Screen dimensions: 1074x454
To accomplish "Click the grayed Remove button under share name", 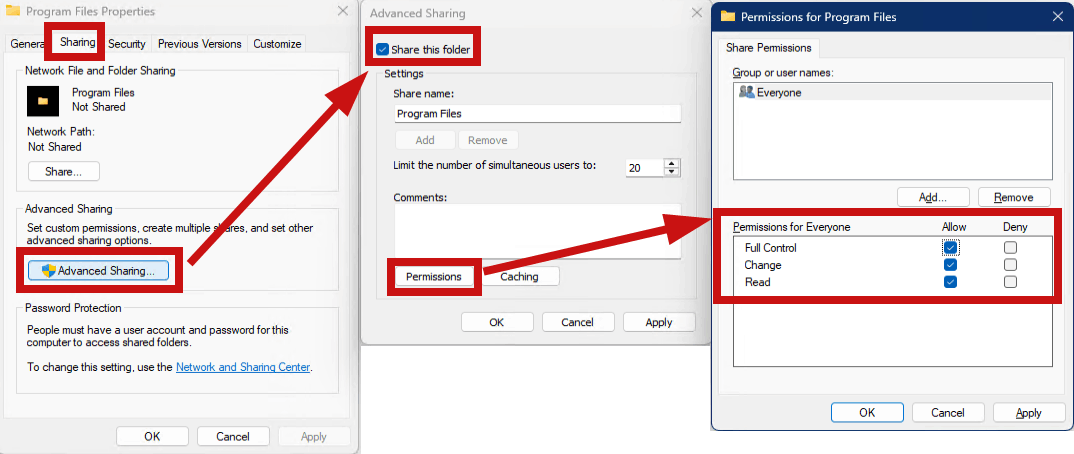I will click(x=488, y=140).
